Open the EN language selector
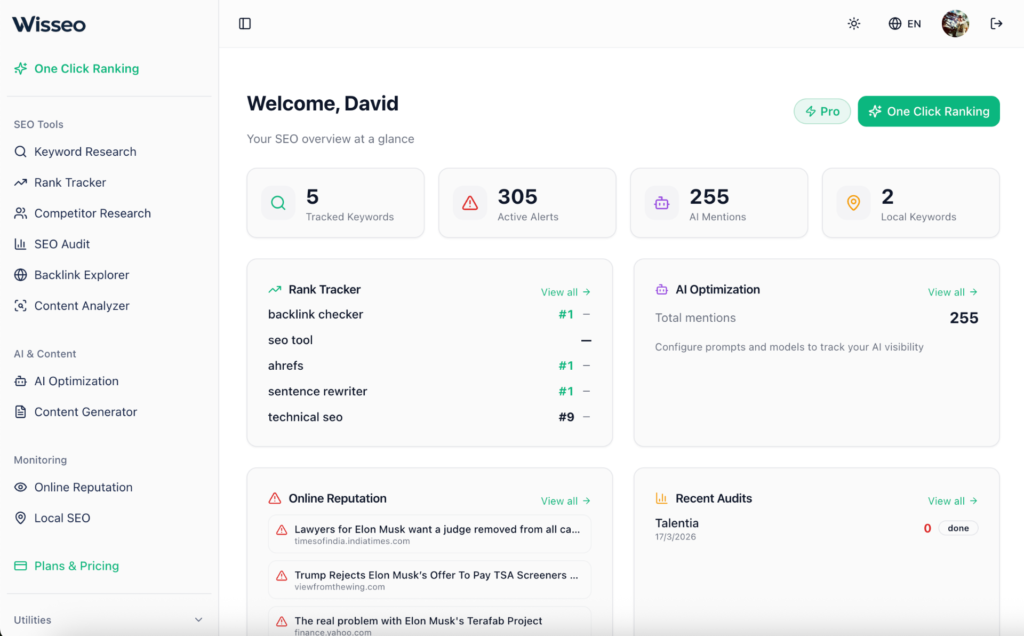1024x636 pixels. 904,24
